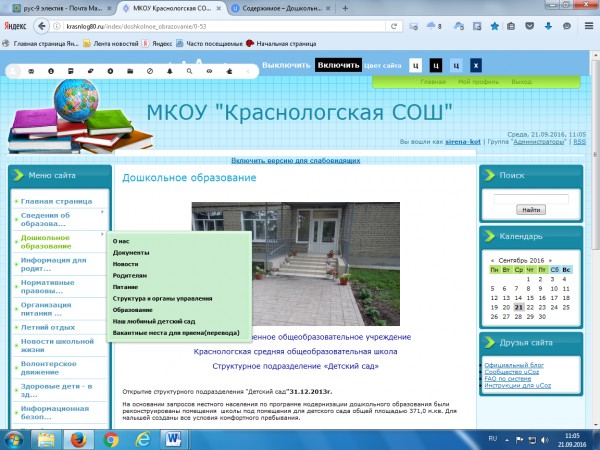Open the 'Лента новостей' bookmark

[111, 44]
